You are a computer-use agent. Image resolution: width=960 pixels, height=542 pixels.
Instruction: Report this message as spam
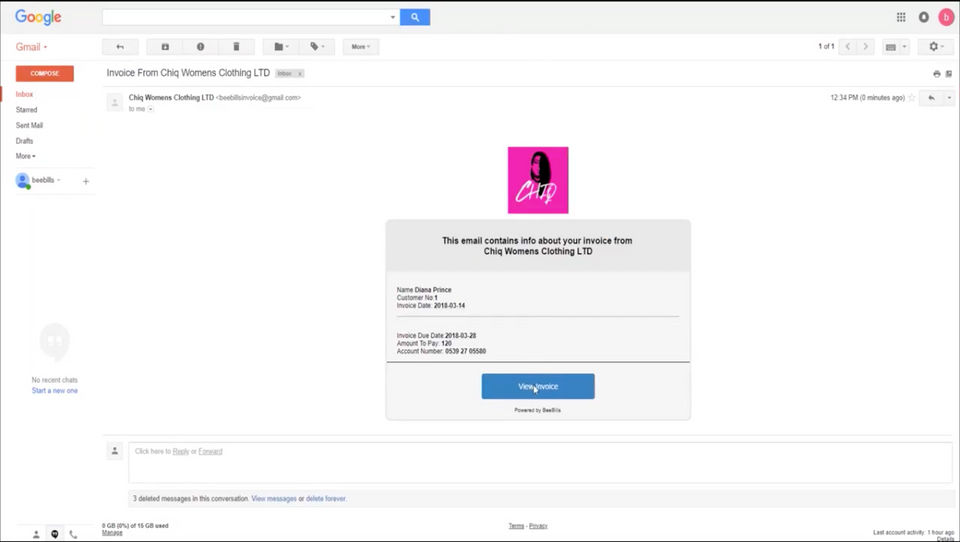click(x=200, y=47)
